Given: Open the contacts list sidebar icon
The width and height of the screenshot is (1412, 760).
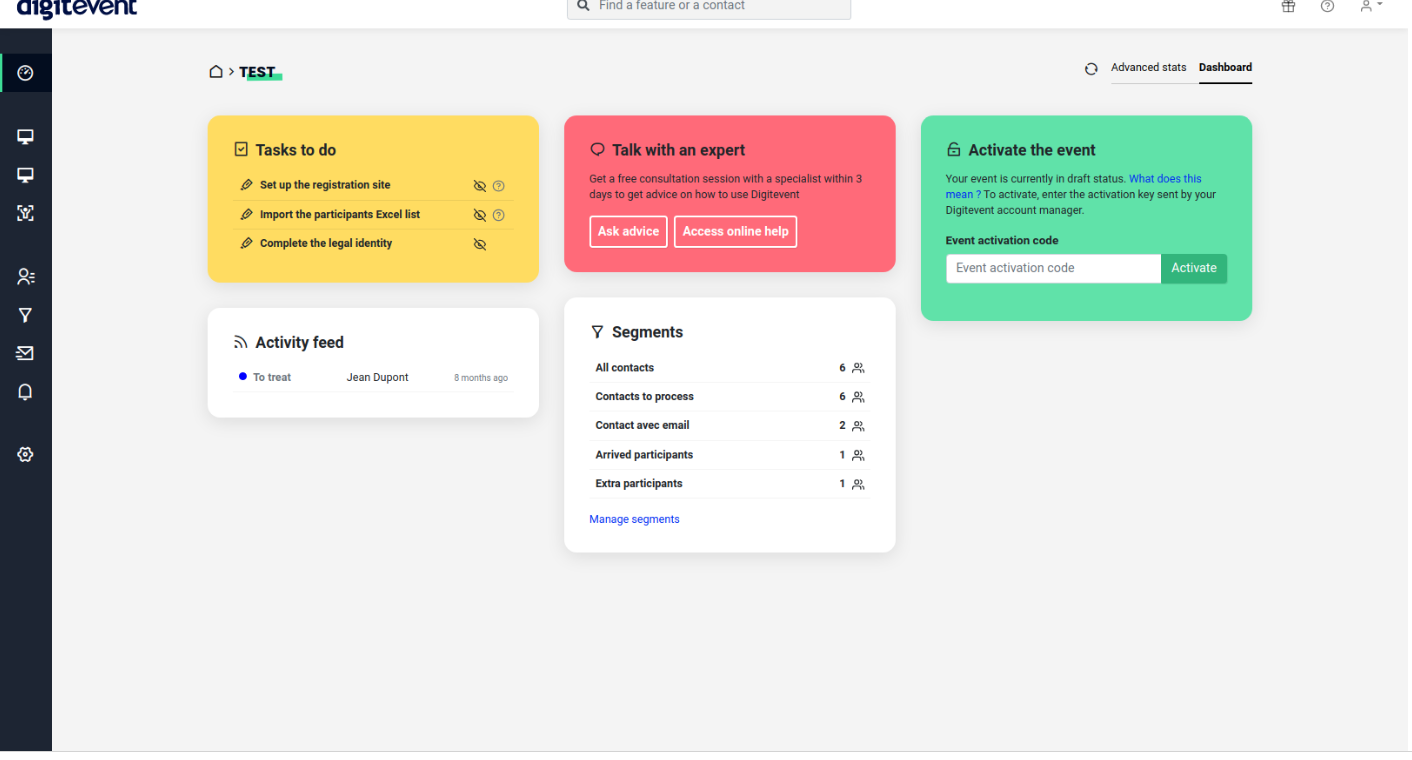Looking at the screenshot, I should (26, 277).
